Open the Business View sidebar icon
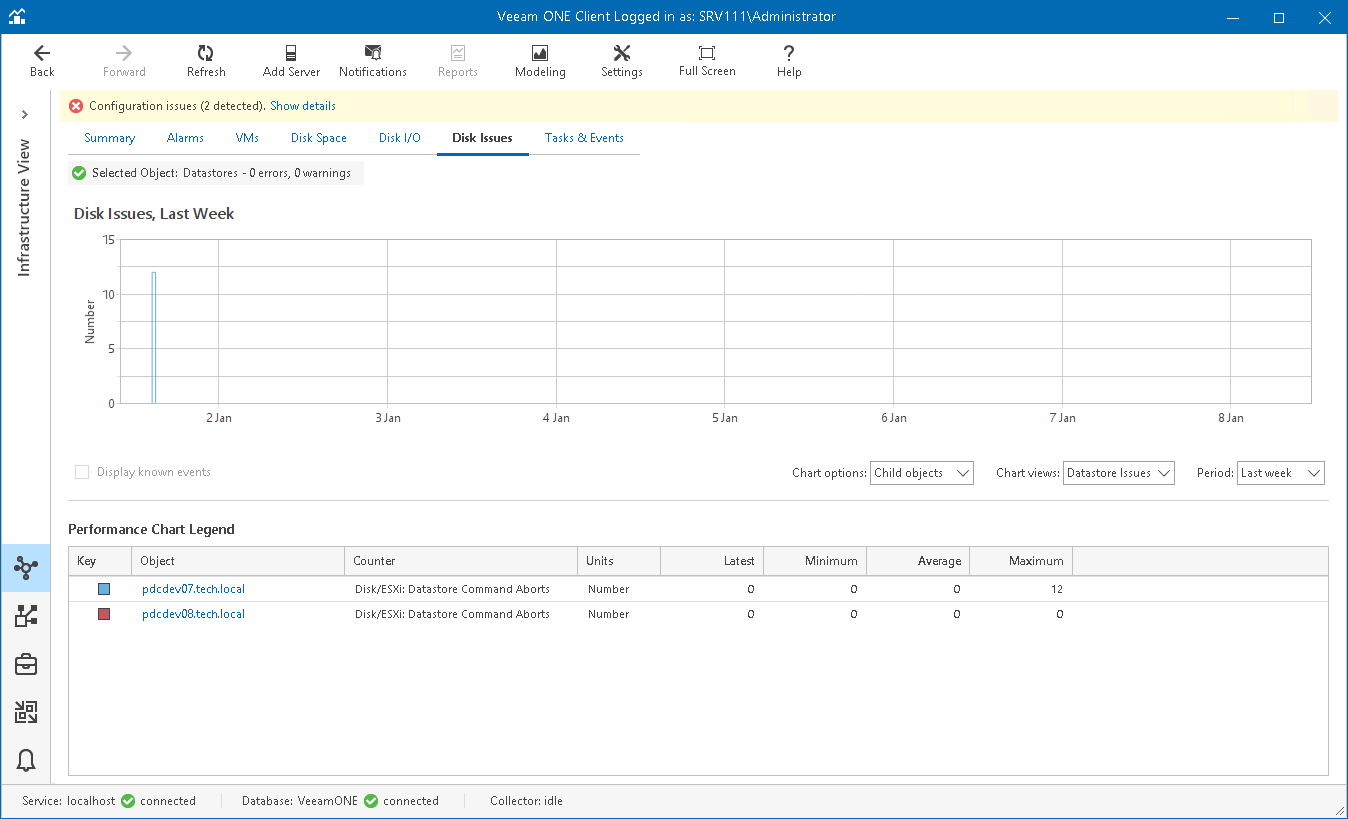Image resolution: width=1348 pixels, height=819 pixels. click(x=26, y=616)
